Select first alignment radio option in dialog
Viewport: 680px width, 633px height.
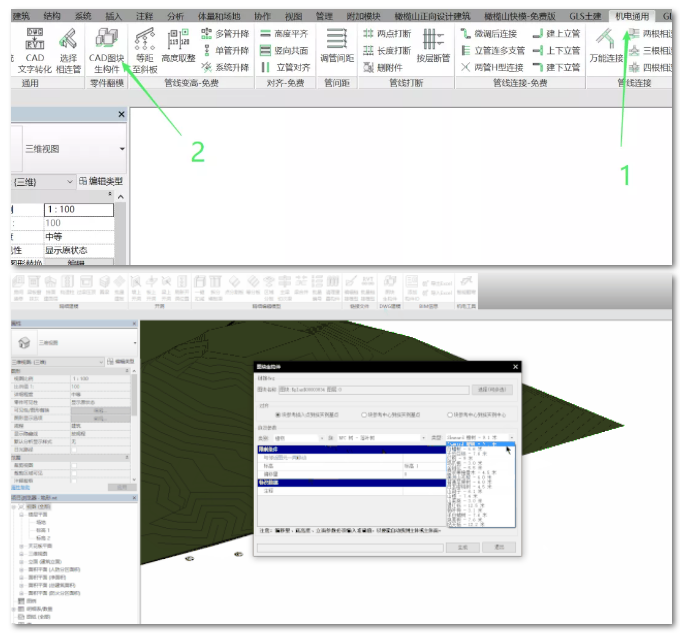[278, 415]
